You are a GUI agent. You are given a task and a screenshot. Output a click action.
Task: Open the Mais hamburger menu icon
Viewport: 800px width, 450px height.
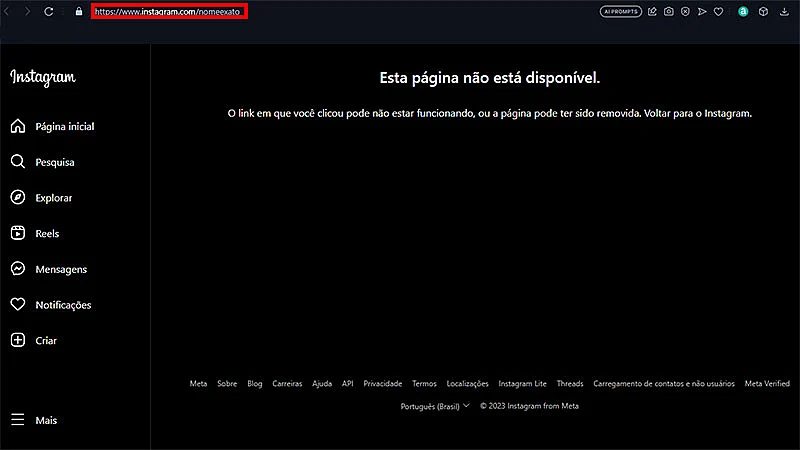tap(18, 420)
